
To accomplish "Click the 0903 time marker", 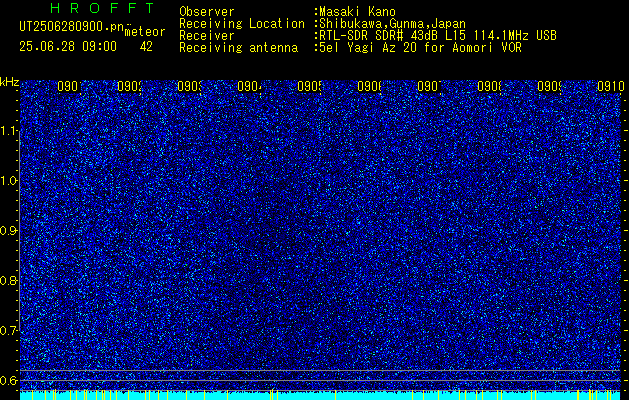I will click(189, 86).
